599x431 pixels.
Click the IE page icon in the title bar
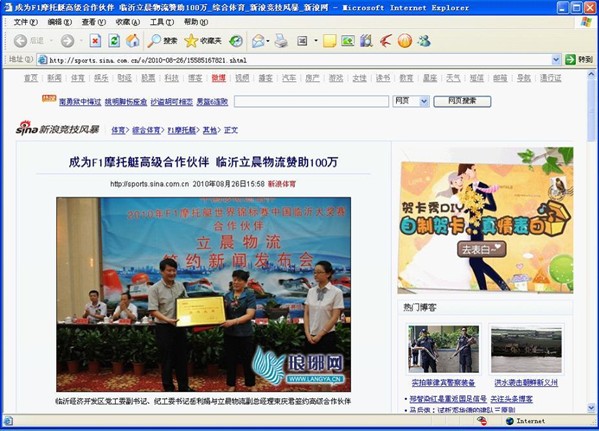click(8, 7)
